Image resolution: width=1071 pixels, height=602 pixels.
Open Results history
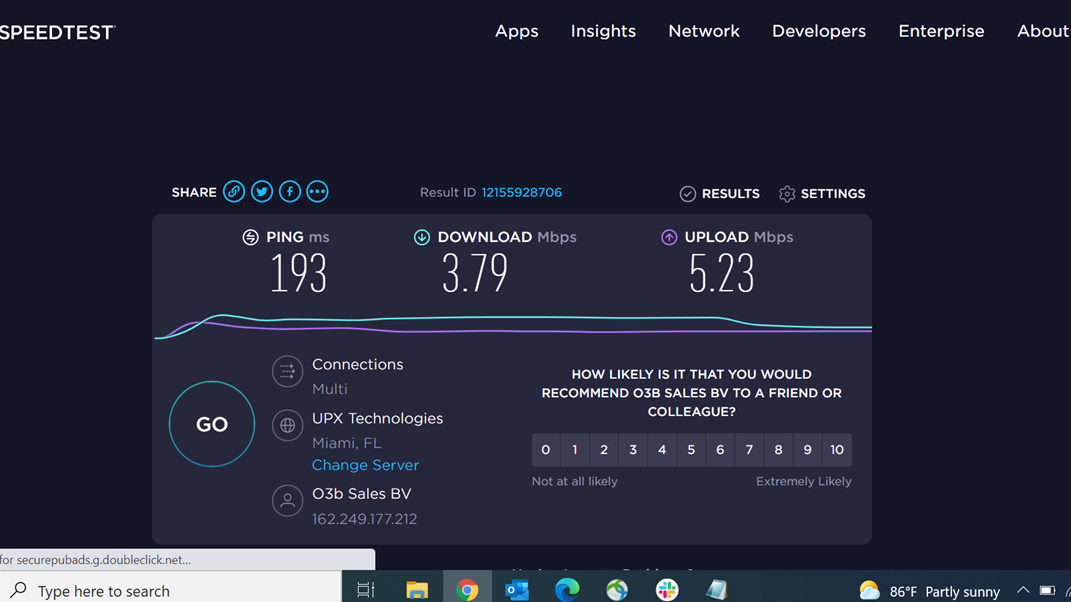[720, 194]
